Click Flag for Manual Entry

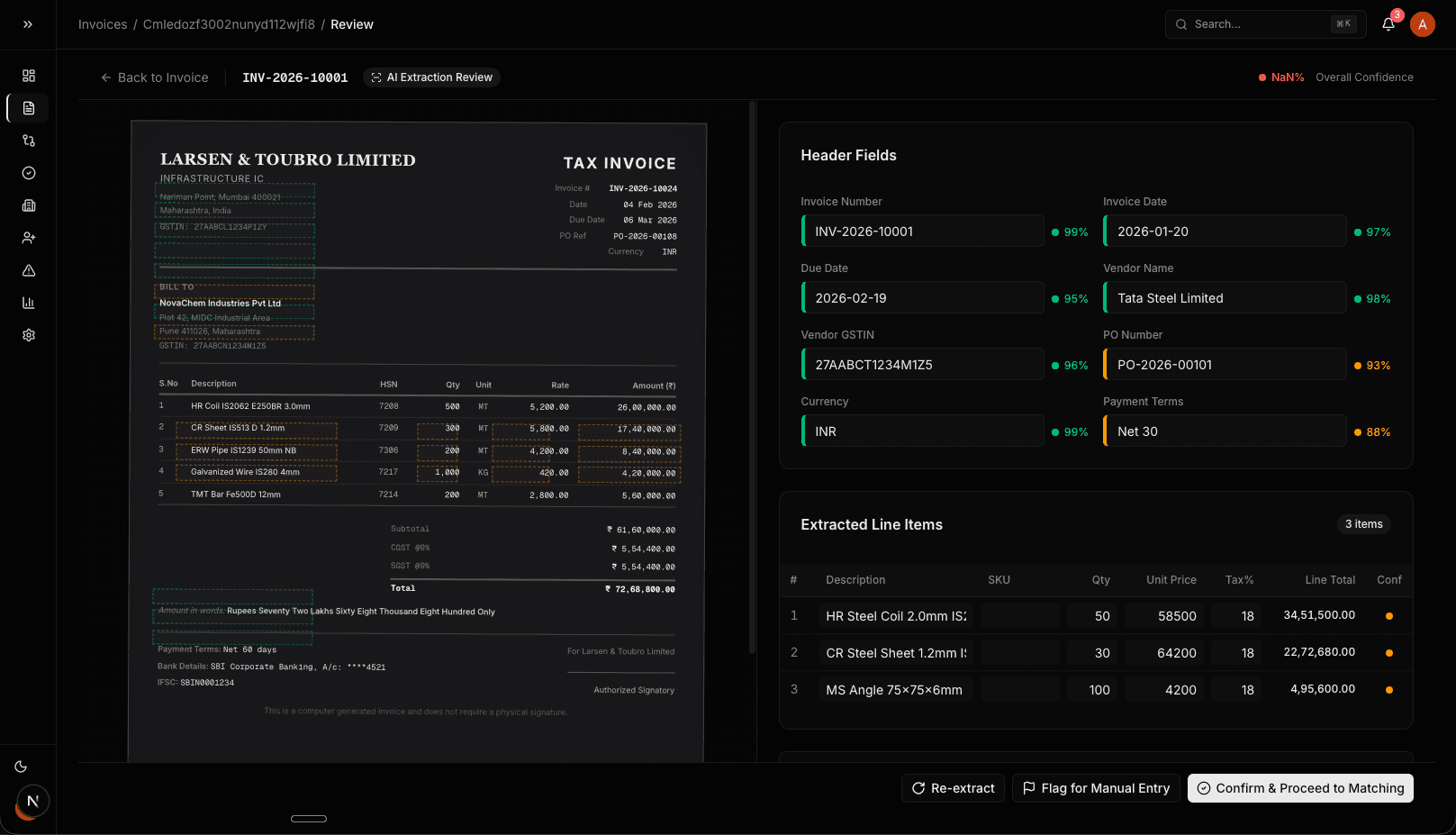tap(1096, 788)
